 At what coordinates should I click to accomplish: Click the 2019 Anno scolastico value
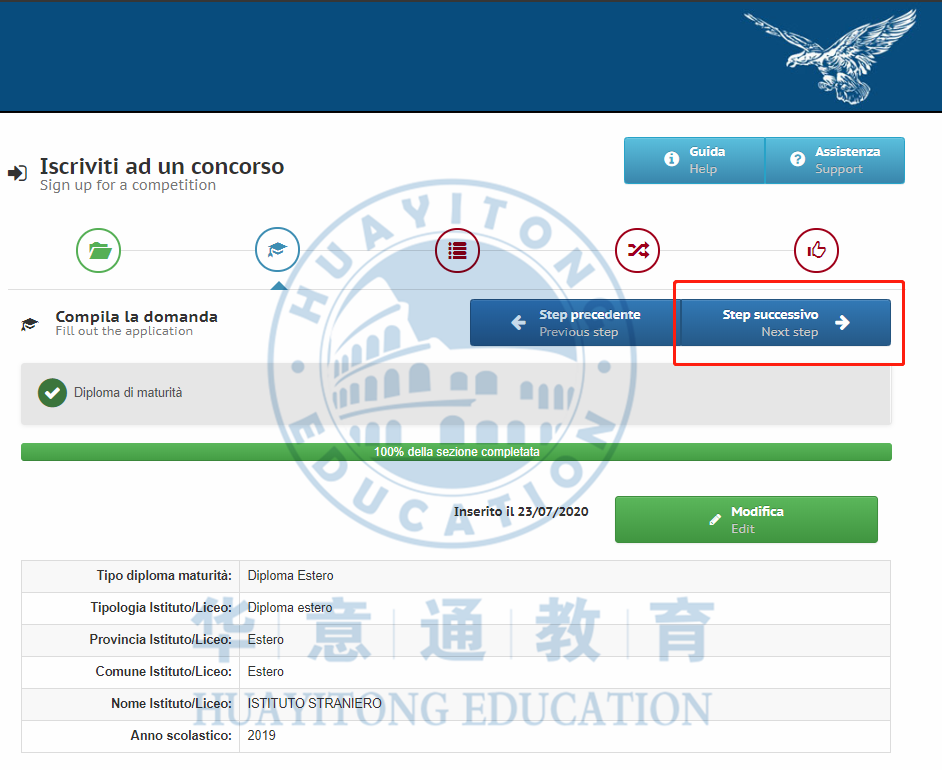(x=261, y=735)
